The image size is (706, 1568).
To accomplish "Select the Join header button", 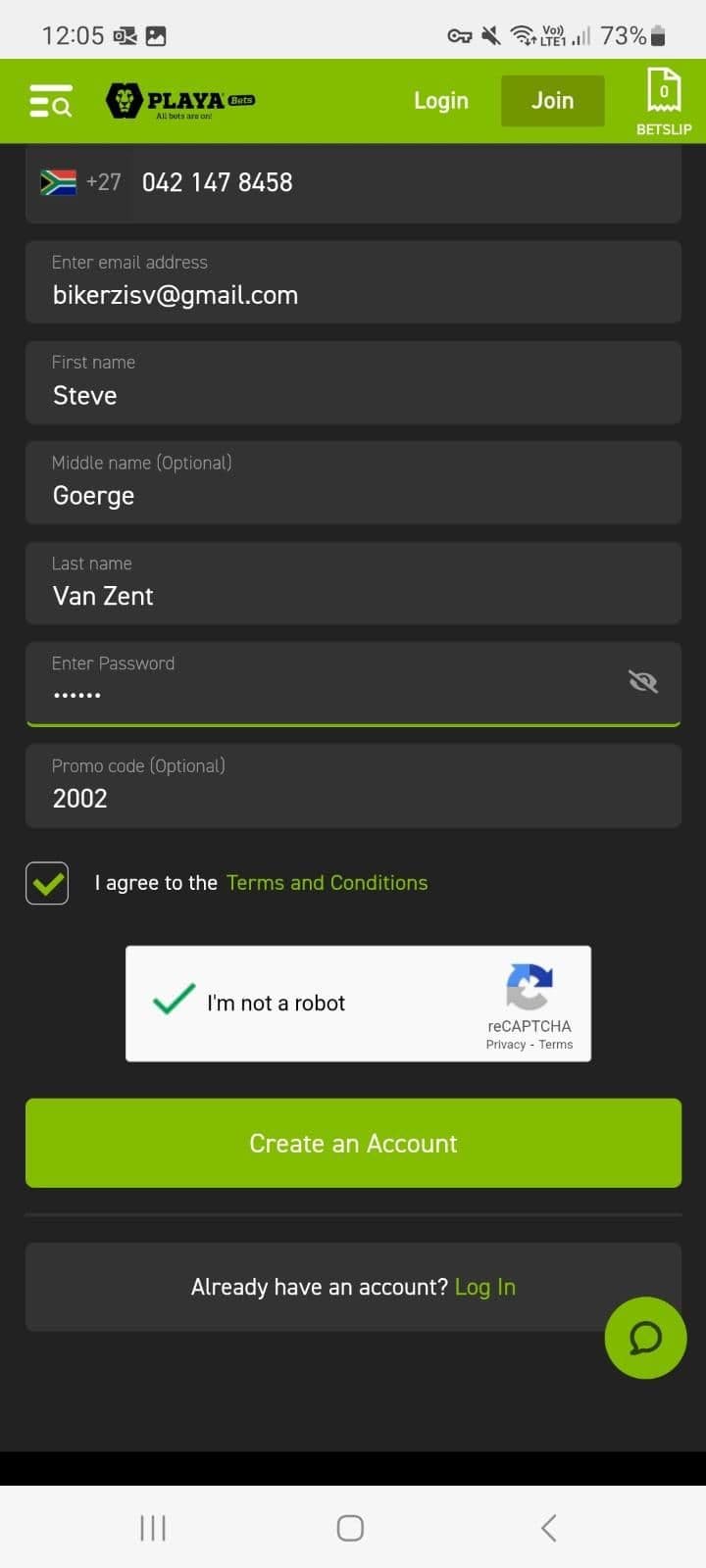I will coord(553,101).
